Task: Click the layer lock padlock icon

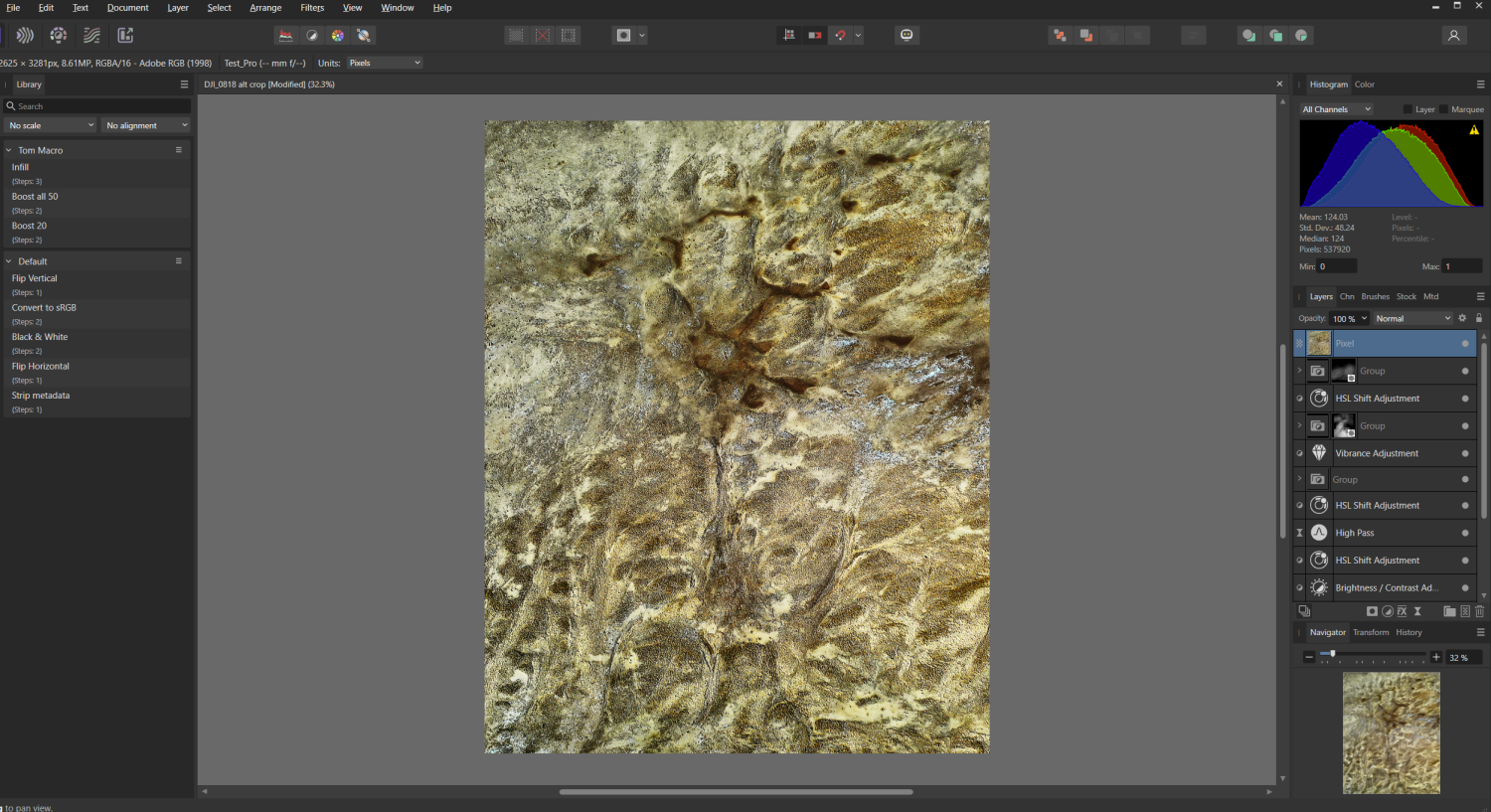Action: coord(1479,318)
